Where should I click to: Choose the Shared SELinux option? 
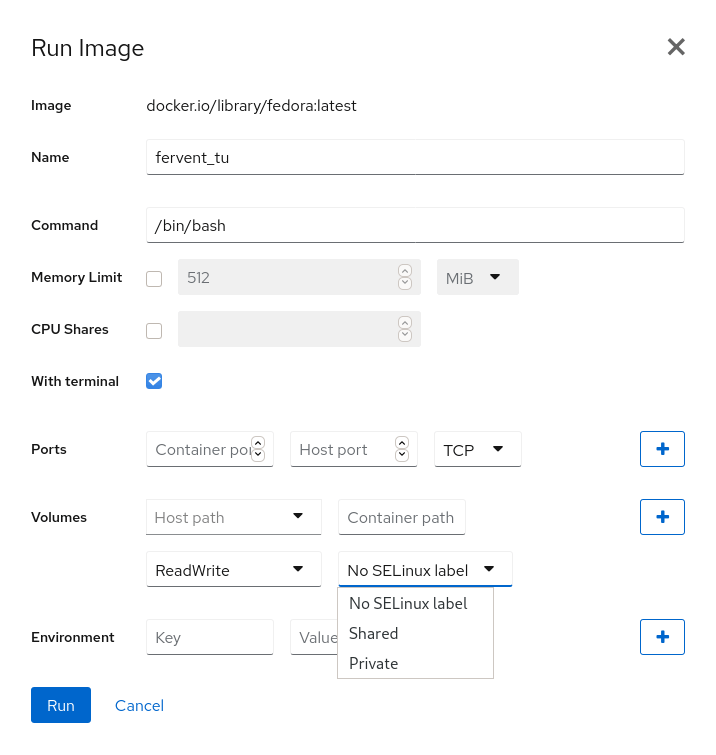coord(415,634)
